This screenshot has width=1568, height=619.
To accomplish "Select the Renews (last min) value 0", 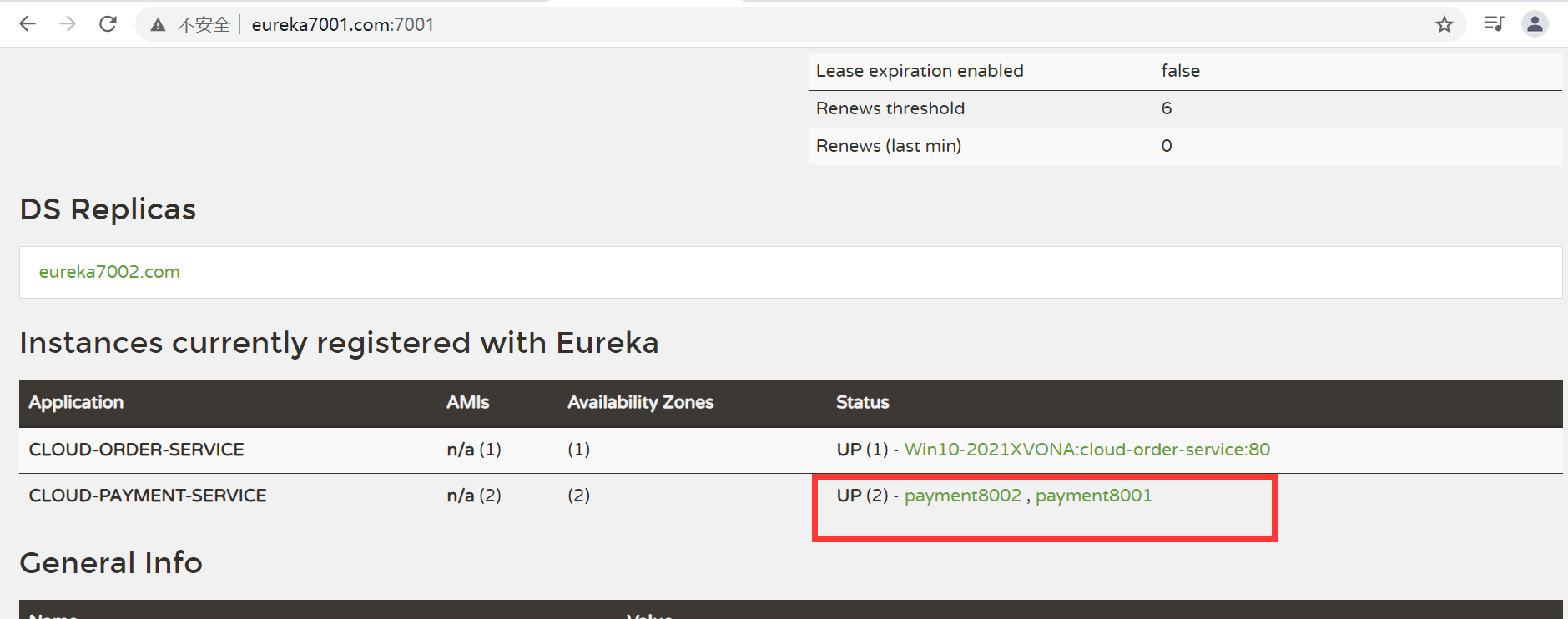I will coord(1167,146).
